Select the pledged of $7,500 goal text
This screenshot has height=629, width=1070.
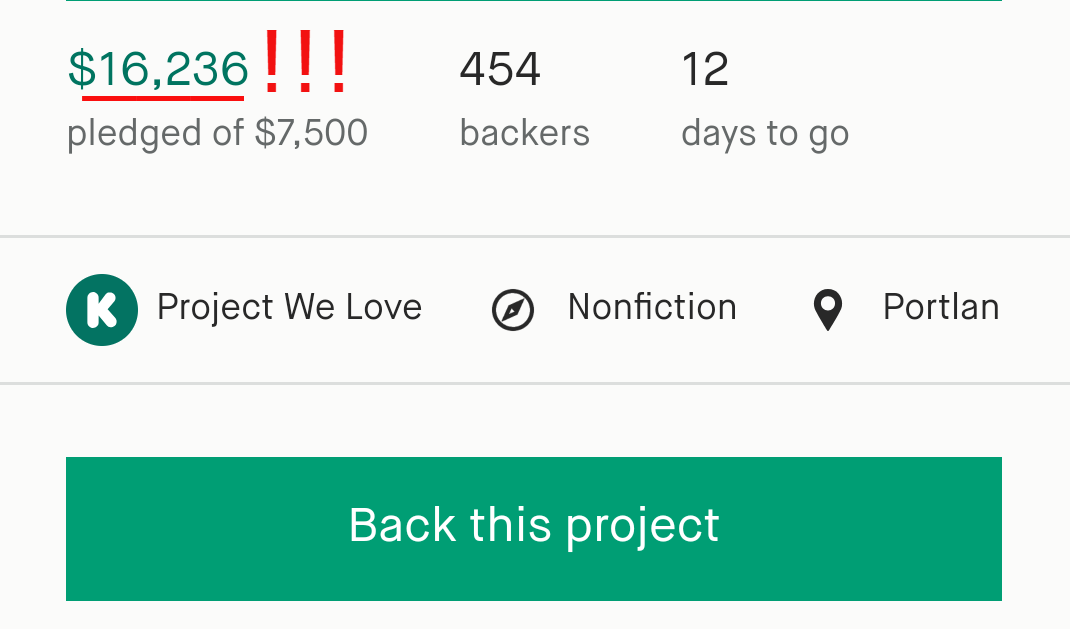(217, 133)
